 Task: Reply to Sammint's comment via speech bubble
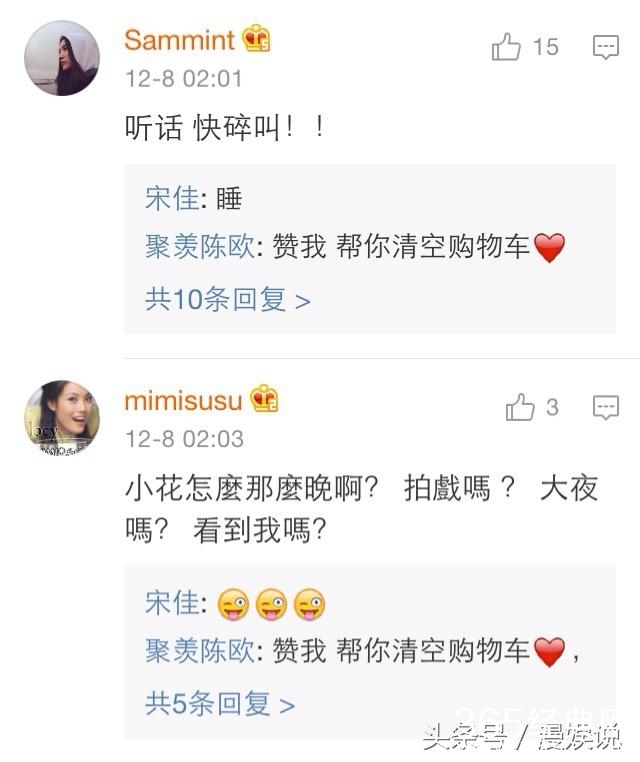coord(606,47)
